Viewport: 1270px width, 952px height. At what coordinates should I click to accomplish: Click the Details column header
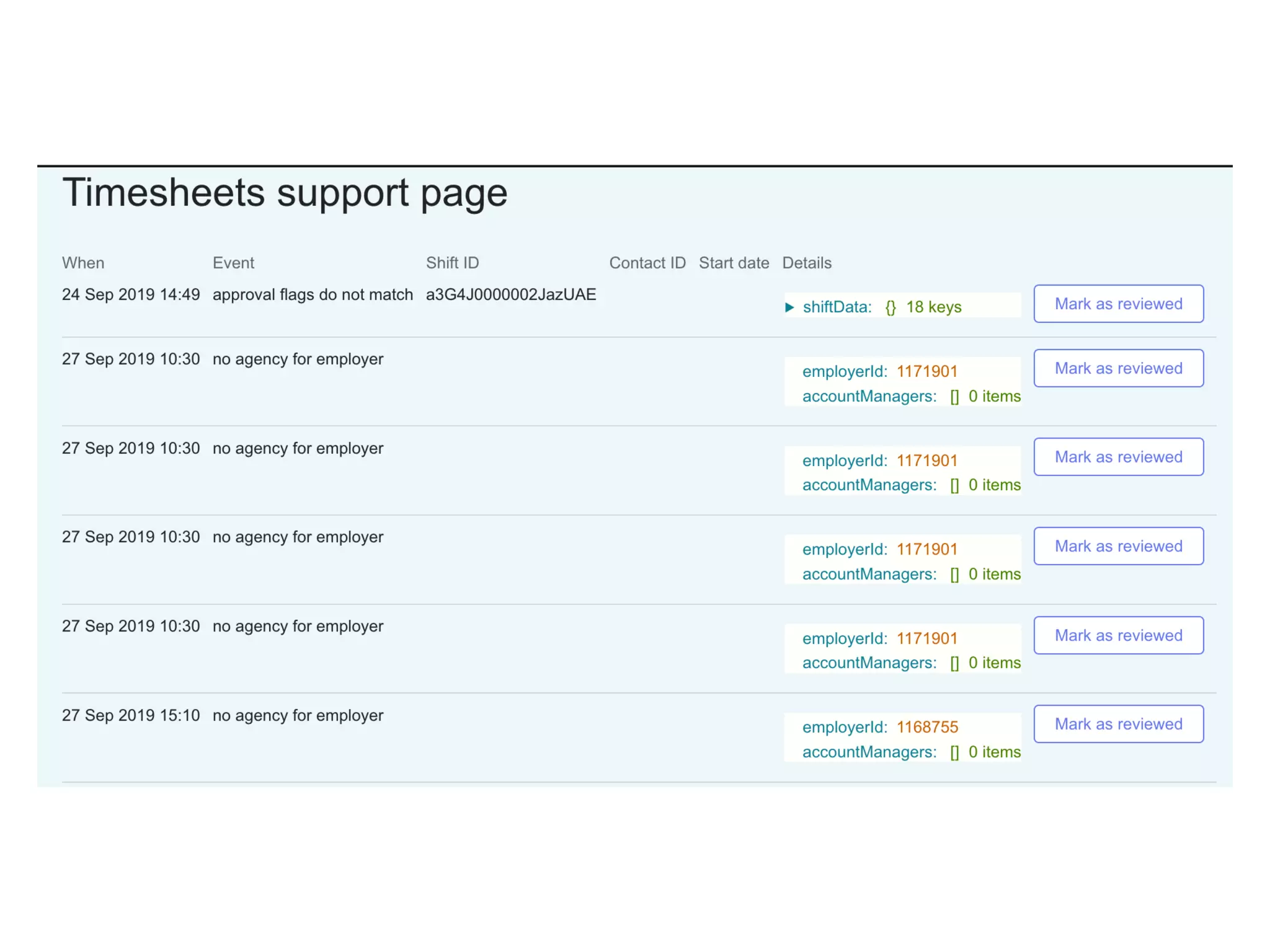pyautogui.click(x=806, y=263)
